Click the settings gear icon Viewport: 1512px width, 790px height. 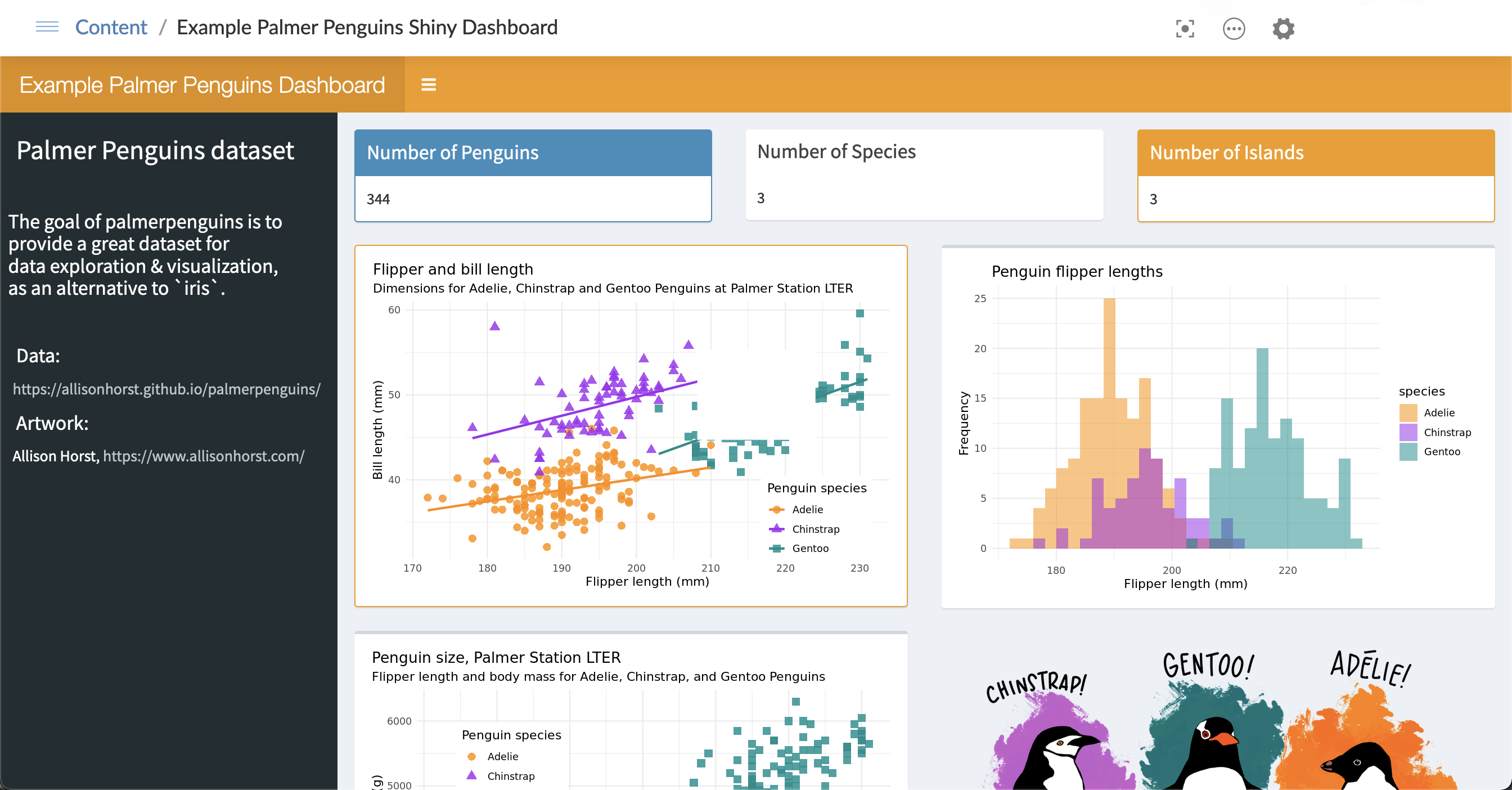(x=1284, y=27)
